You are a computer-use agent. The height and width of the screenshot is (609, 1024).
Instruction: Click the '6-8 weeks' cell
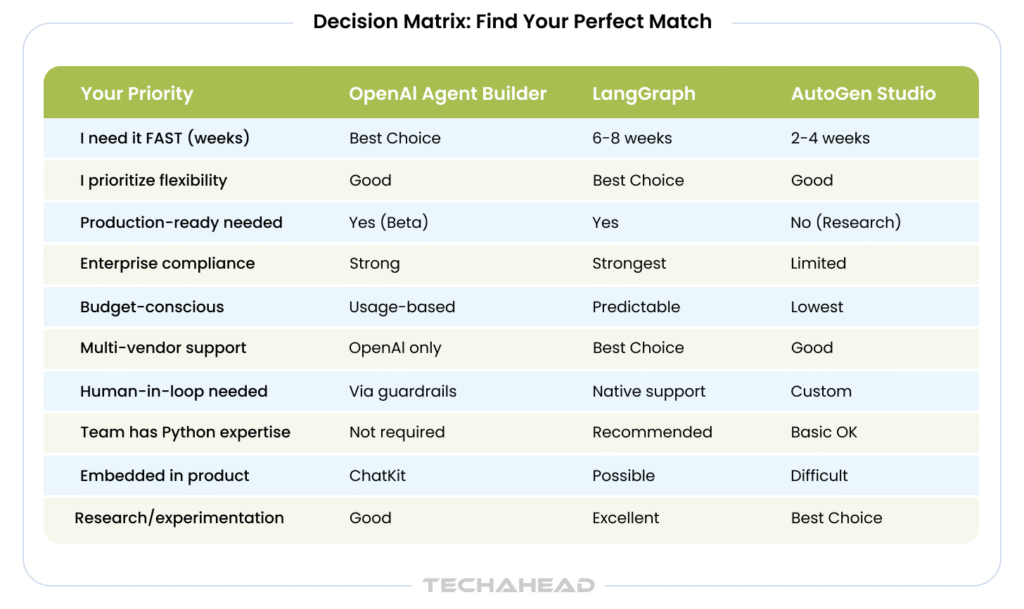pyautogui.click(x=632, y=138)
